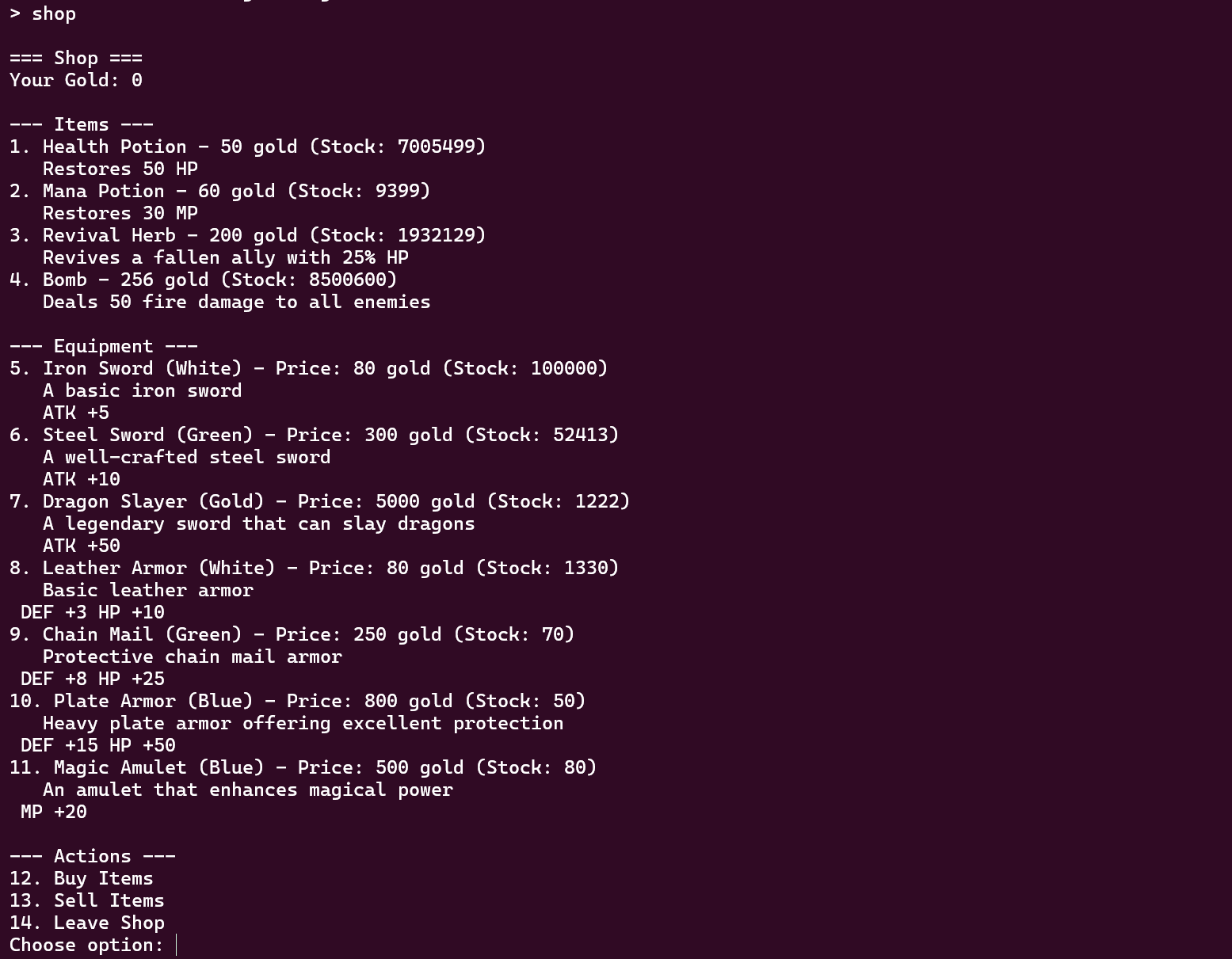Click the Iron Sword (White) entry
The image size is (1232, 959).
coord(308,368)
